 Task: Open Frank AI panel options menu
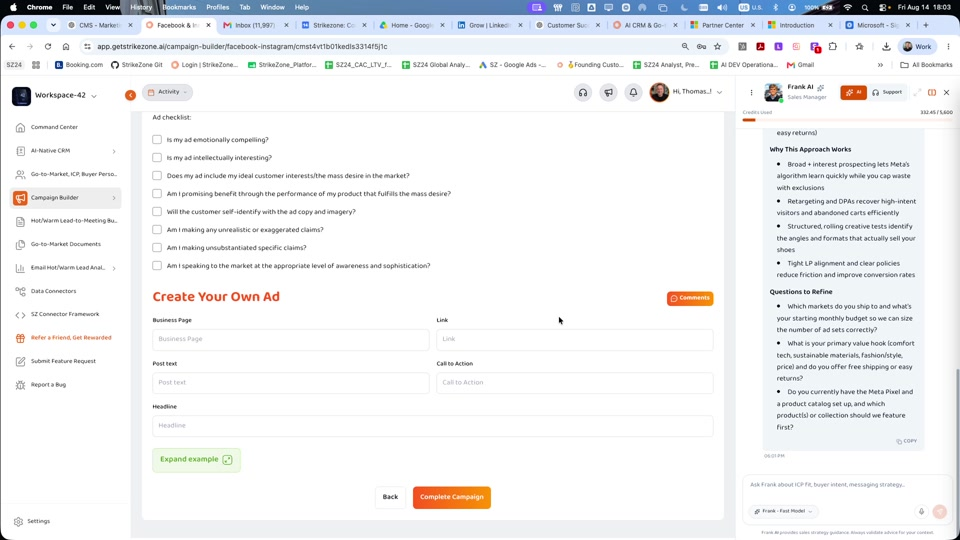coord(751,92)
